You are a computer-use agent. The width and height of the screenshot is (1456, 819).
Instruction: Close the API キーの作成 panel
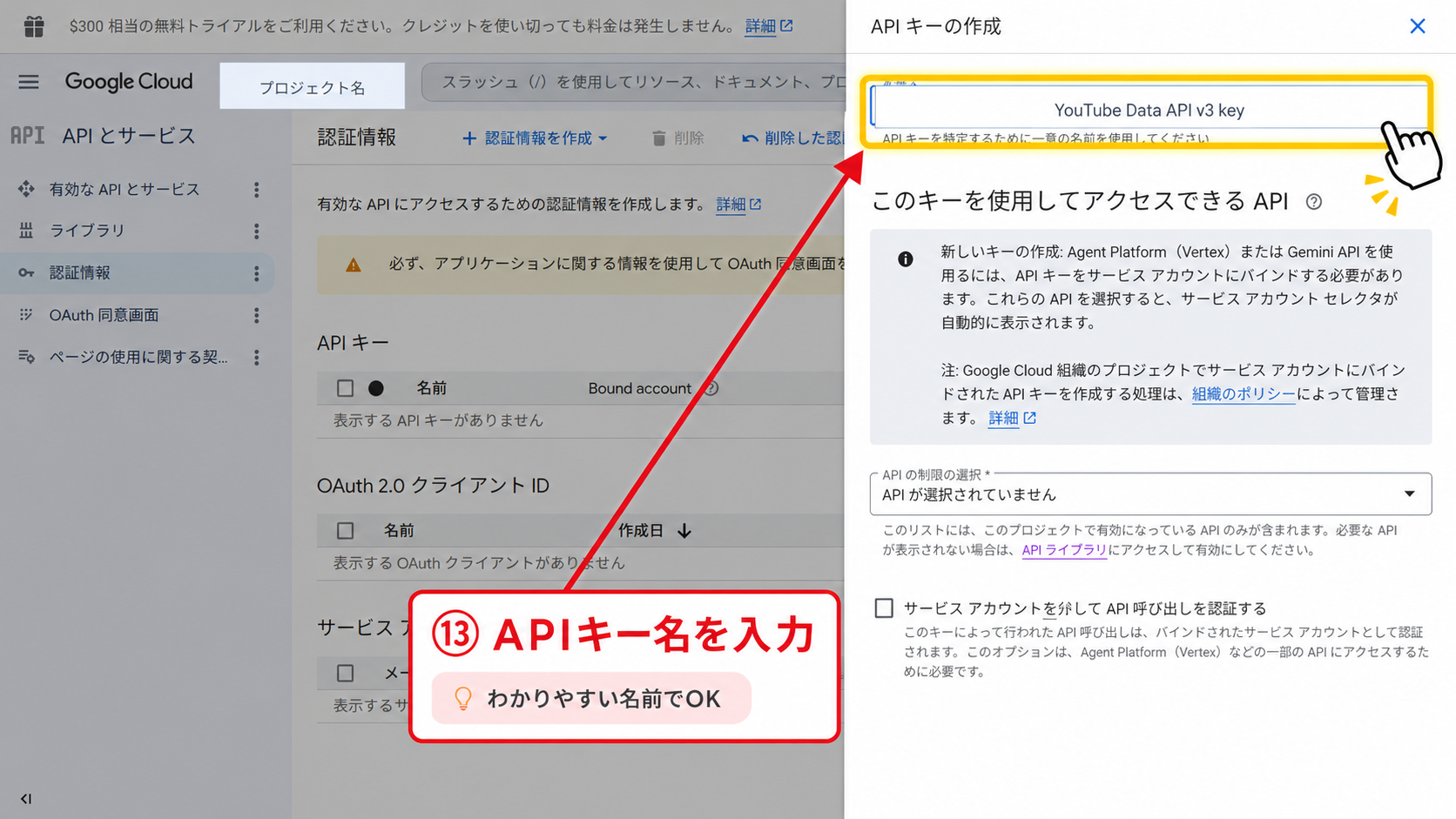point(1418,26)
